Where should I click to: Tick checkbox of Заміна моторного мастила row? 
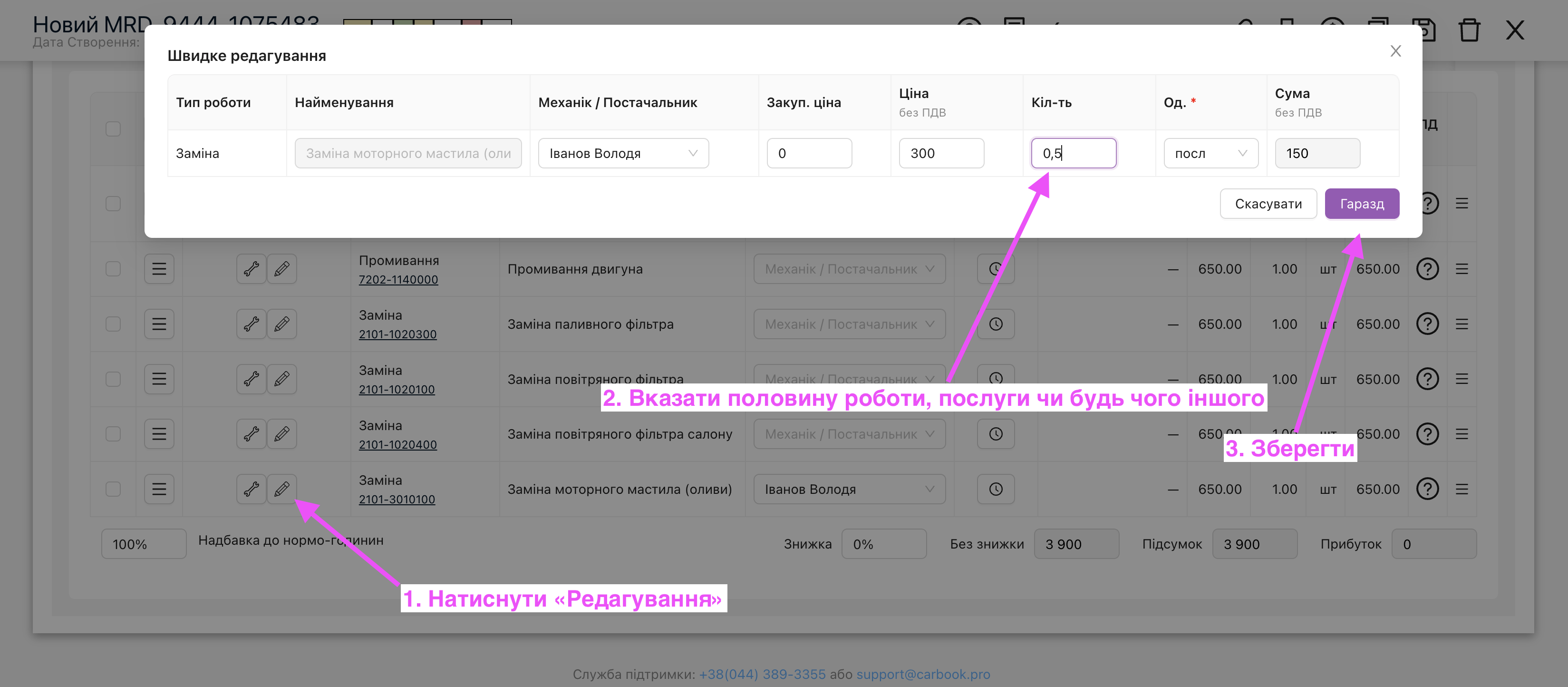pos(113,489)
